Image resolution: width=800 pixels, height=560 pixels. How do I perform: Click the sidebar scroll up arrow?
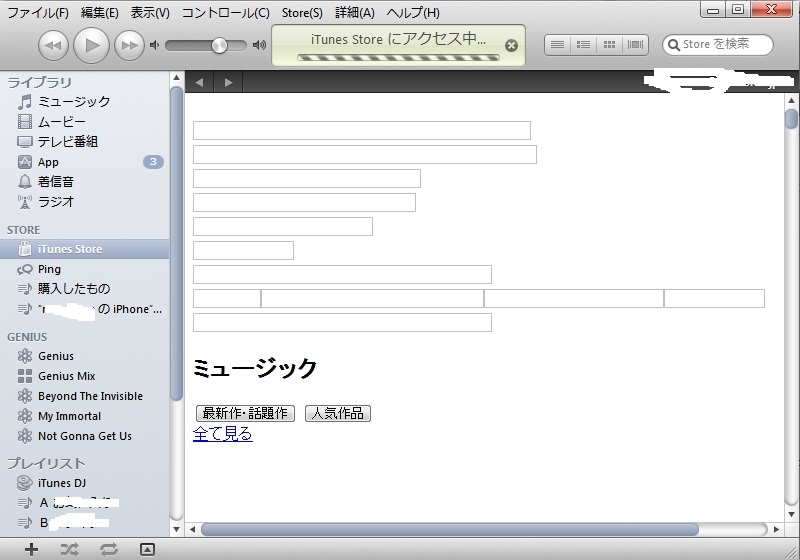tap(177, 78)
